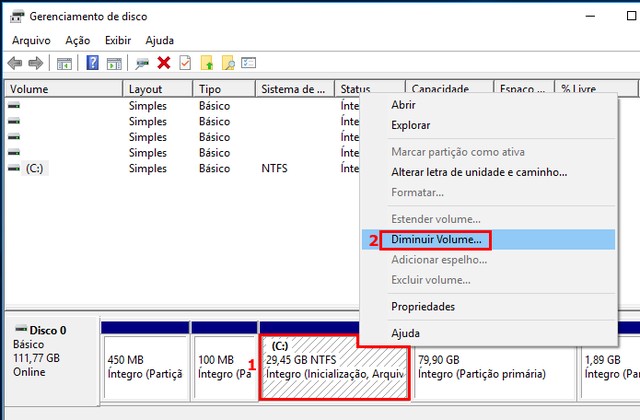Viewport: 640px width, 420px height.
Task: Click the greyed Marcar partição como ativa entry
Action: (x=488, y=152)
